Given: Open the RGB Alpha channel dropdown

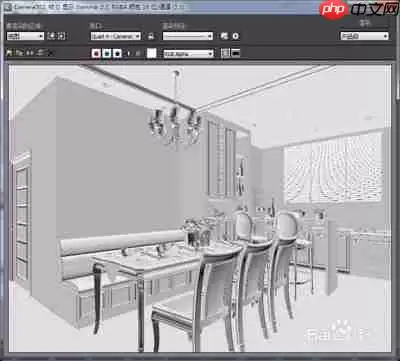Looking at the screenshot, I should click(189, 53).
